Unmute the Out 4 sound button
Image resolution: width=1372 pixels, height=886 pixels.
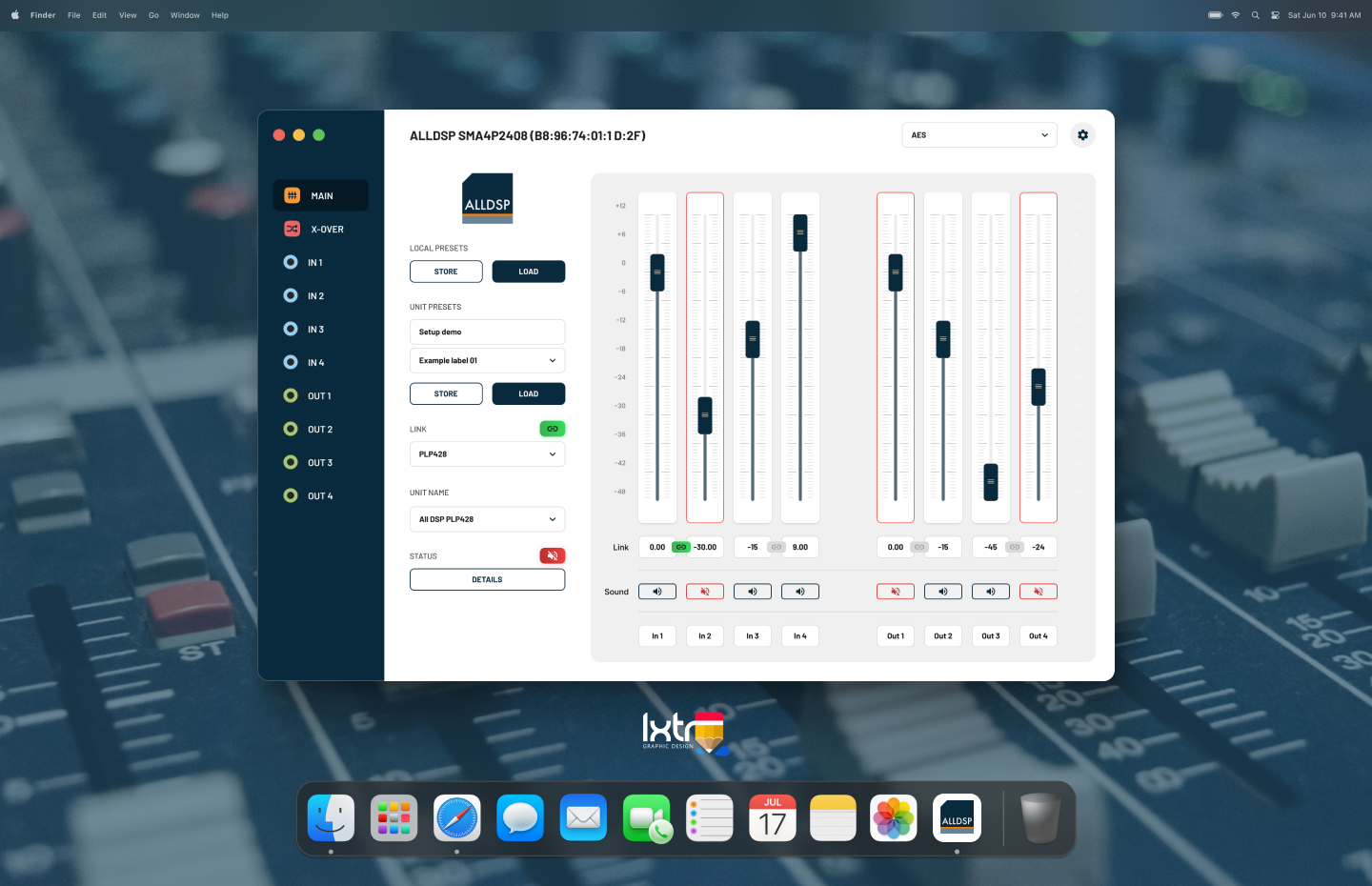pos(1039,592)
